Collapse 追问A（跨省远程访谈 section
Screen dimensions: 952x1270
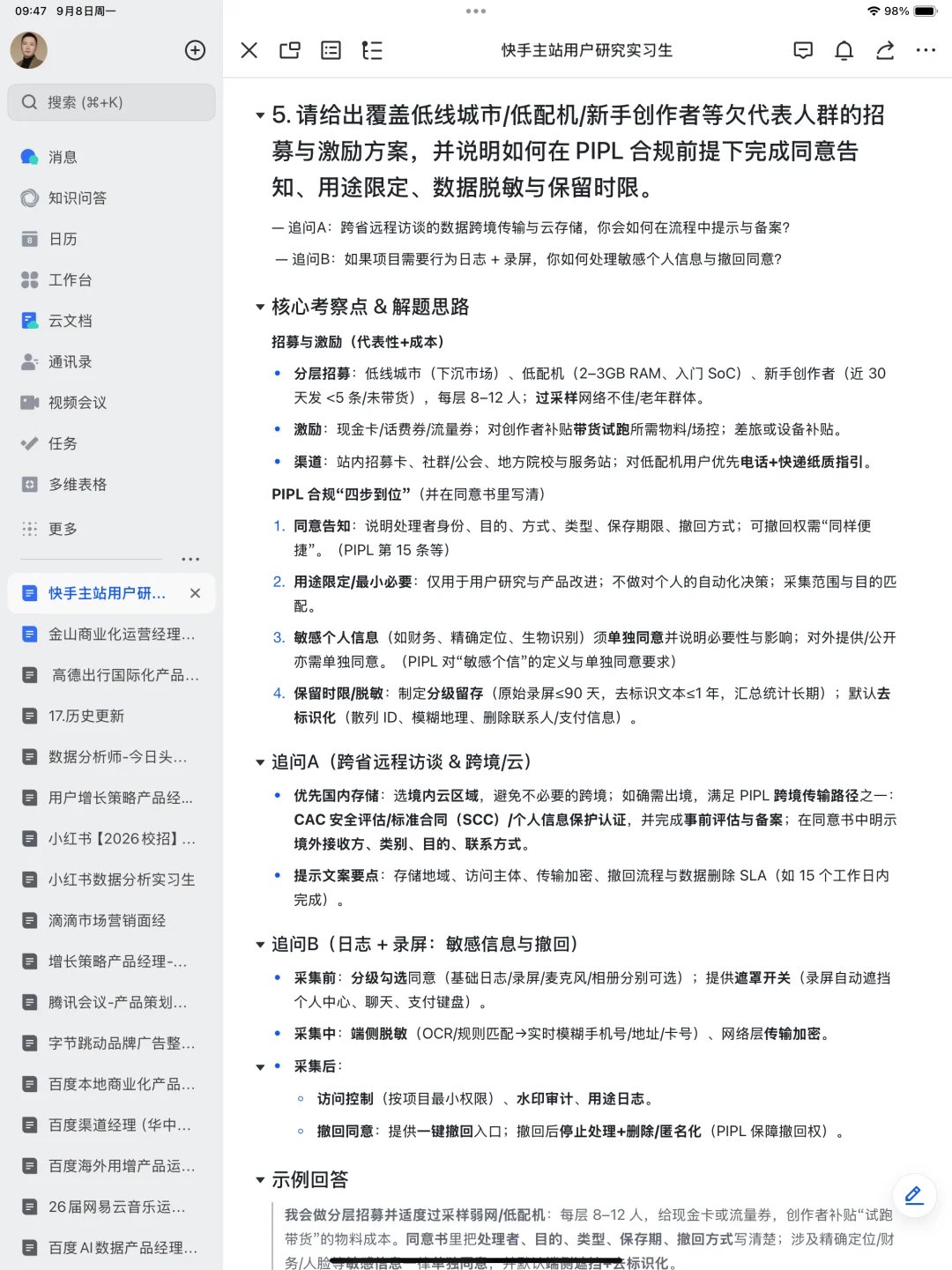(x=260, y=762)
